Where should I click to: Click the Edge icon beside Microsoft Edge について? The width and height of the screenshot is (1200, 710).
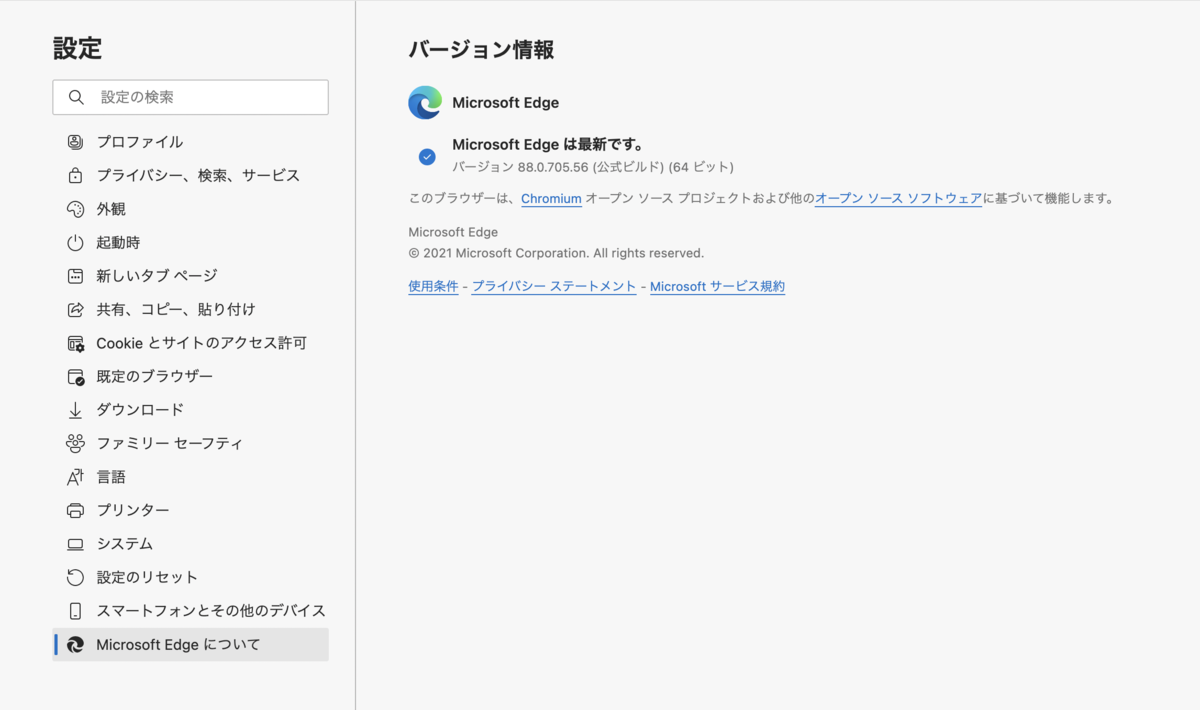75,645
